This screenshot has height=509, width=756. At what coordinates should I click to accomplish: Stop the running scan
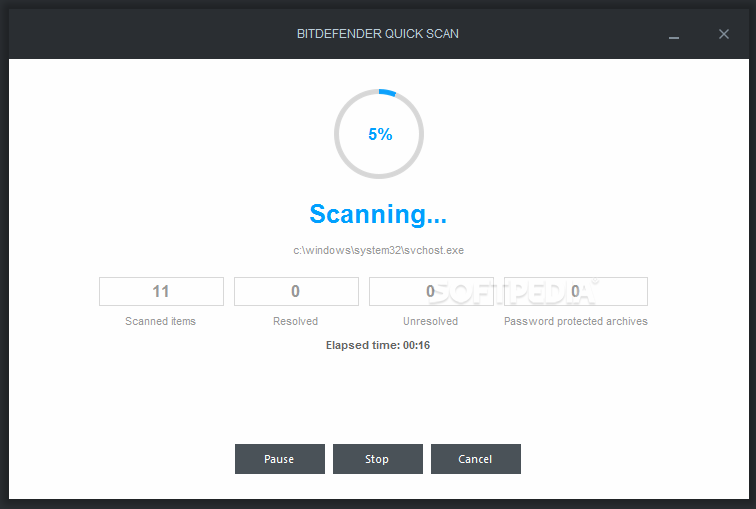[378, 459]
